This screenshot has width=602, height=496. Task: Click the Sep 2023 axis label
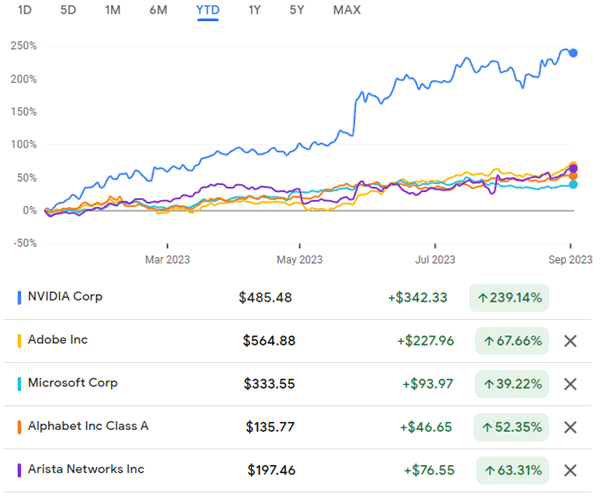click(571, 260)
